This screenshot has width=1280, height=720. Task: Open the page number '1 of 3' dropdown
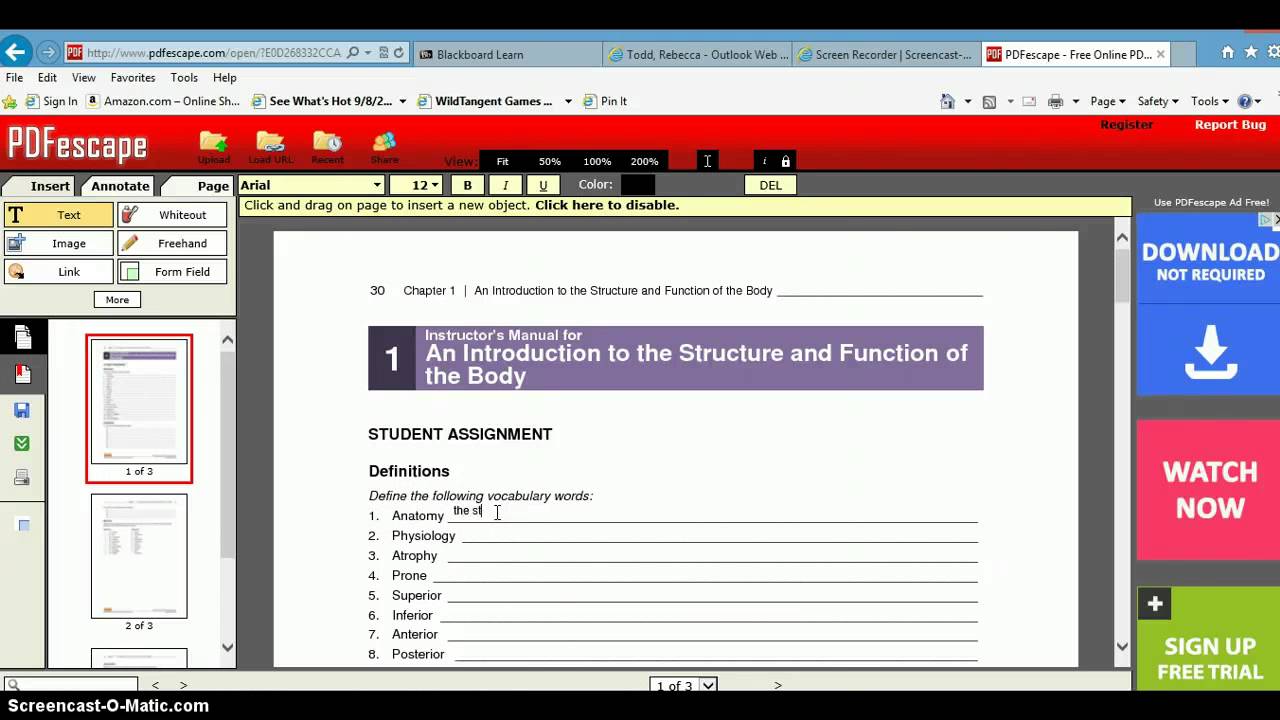point(684,685)
